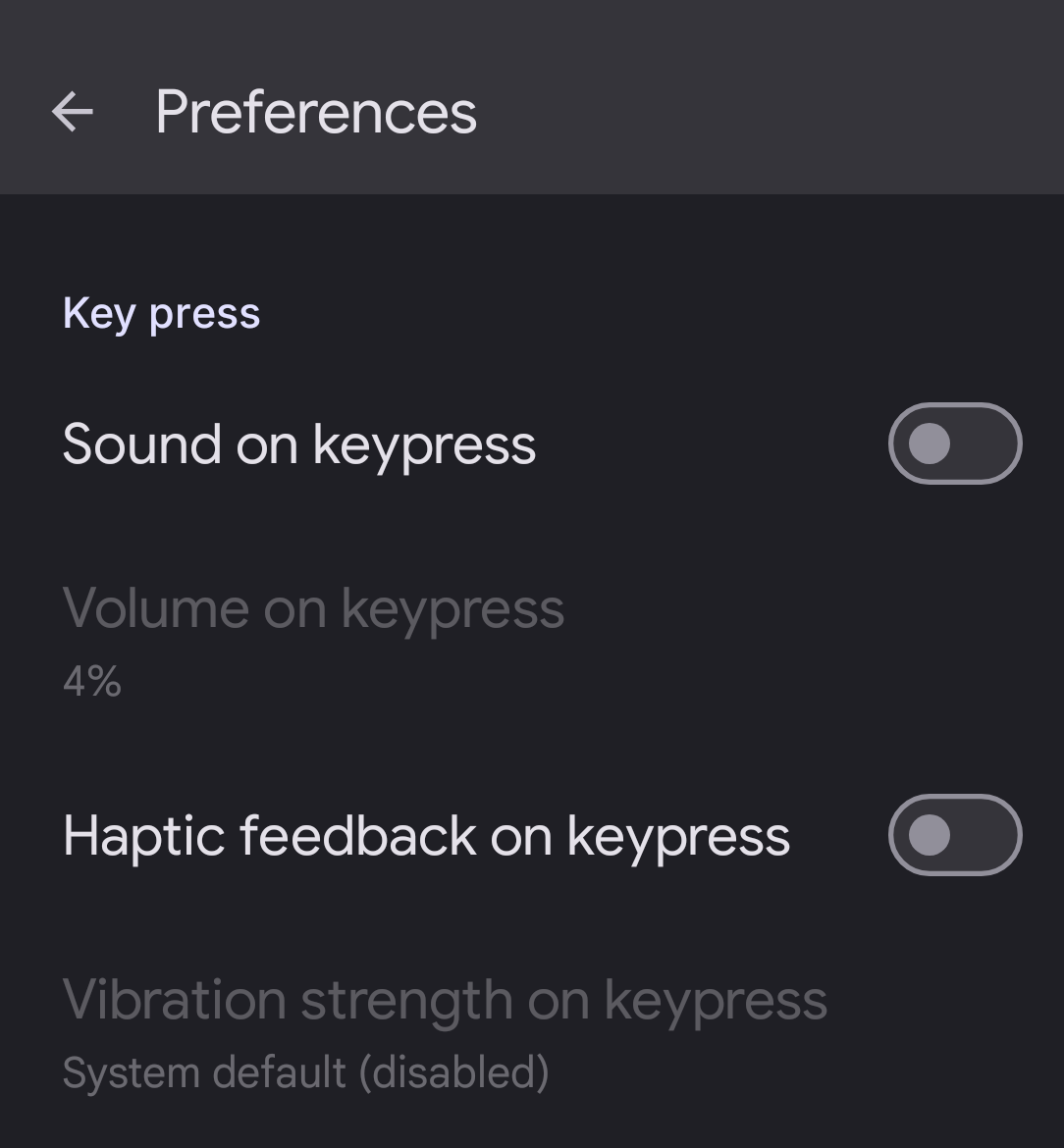Click the word "Vibration" in the strength setting
The height and width of the screenshot is (1148, 1064).
[173, 1001]
